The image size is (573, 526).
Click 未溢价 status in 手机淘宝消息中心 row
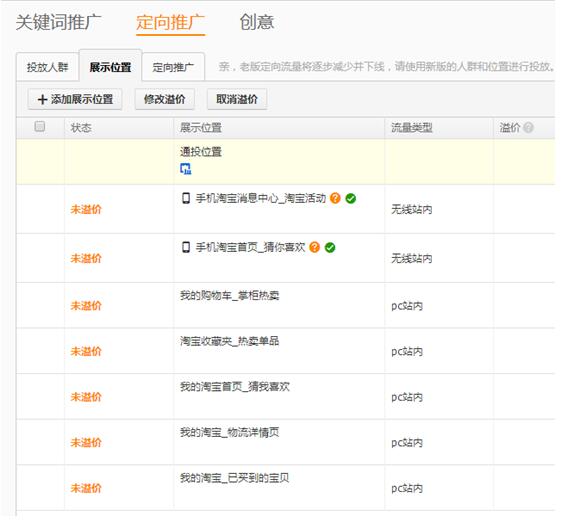point(86,209)
